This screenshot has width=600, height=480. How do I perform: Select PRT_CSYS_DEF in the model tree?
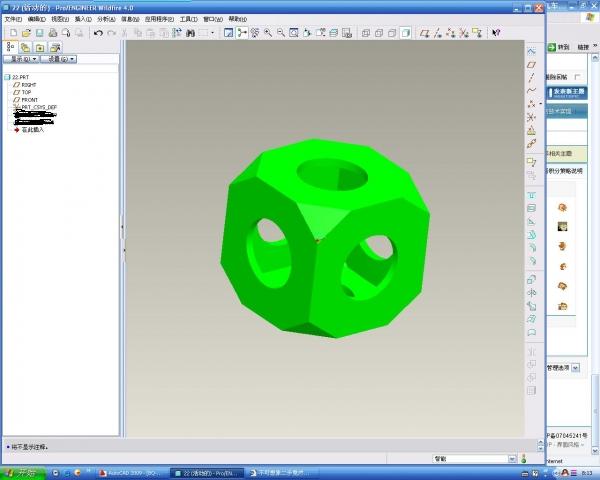coord(35,107)
